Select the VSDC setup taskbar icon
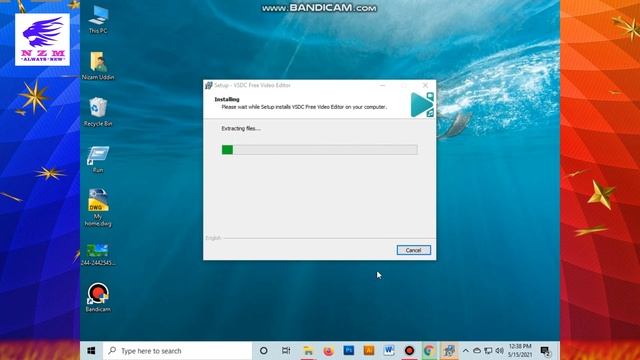Viewport: 640px width, 360px height. [449, 351]
